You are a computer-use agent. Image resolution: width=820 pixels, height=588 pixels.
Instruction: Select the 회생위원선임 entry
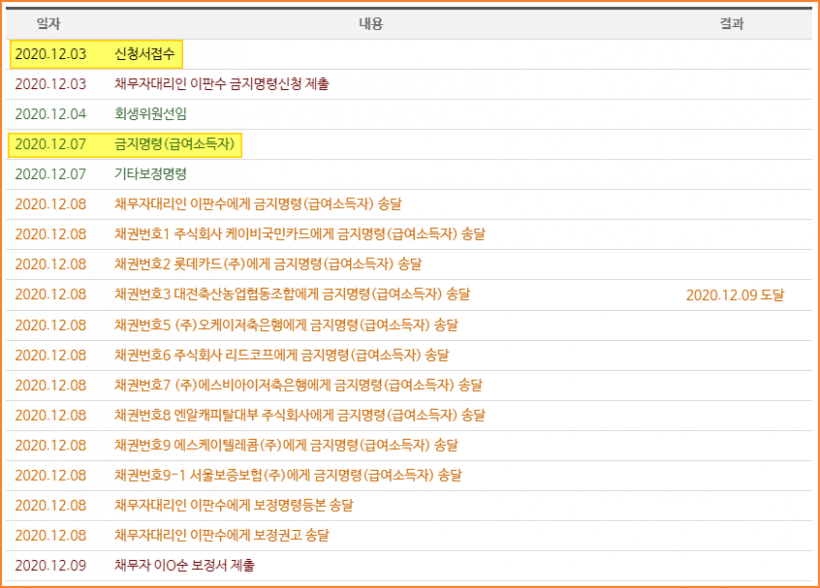(151, 114)
